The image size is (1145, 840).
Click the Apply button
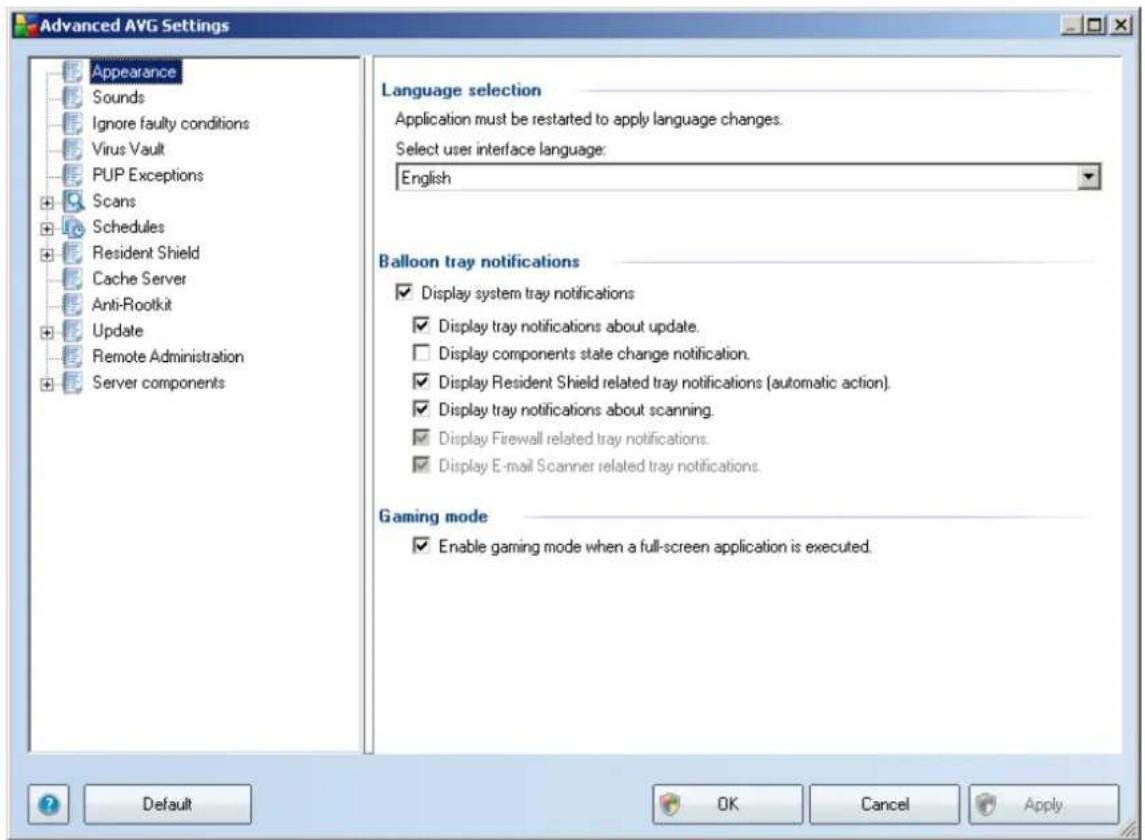[1043, 804]
